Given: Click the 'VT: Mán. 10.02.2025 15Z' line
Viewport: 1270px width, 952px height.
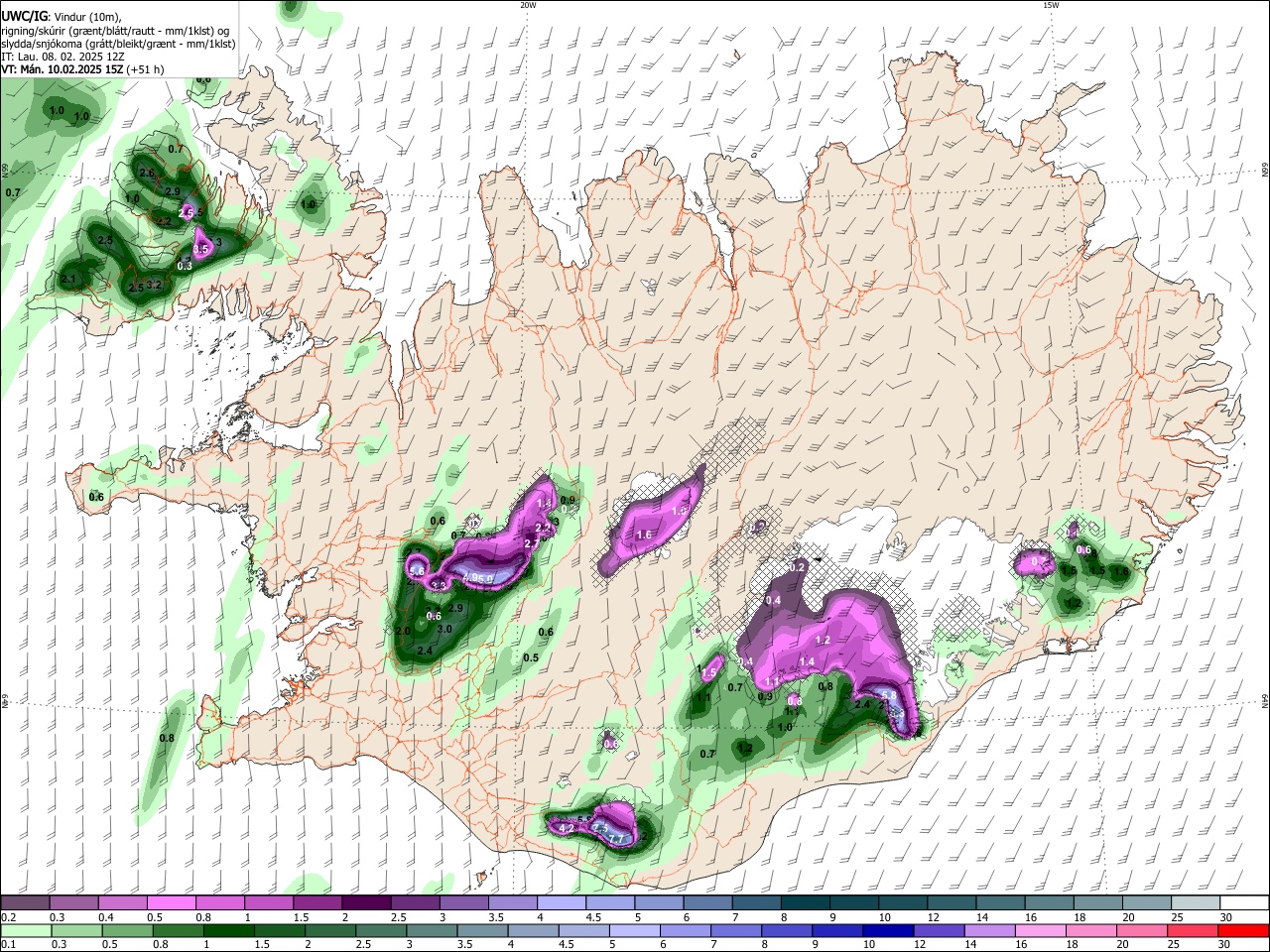Looking at the screenshot, I should [62, 69].
